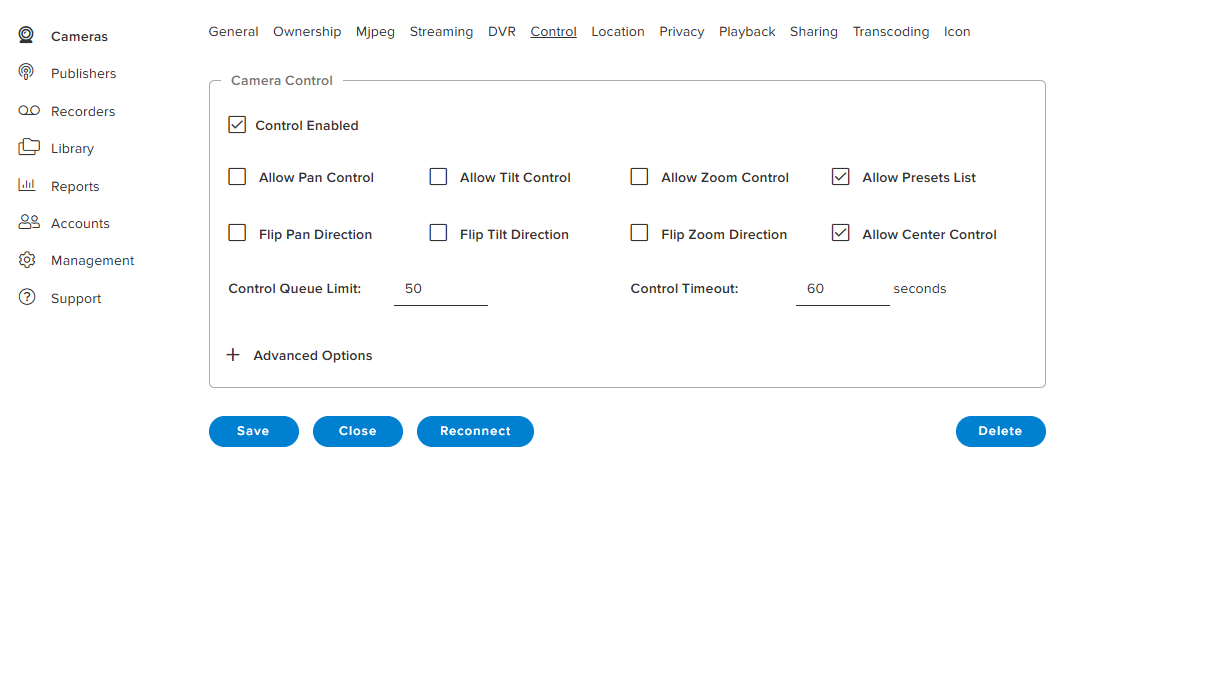Open Publishers via its broadcast icon
Image resolution: width=1218 pixels, height=697 pixels.
pos(27,73)
